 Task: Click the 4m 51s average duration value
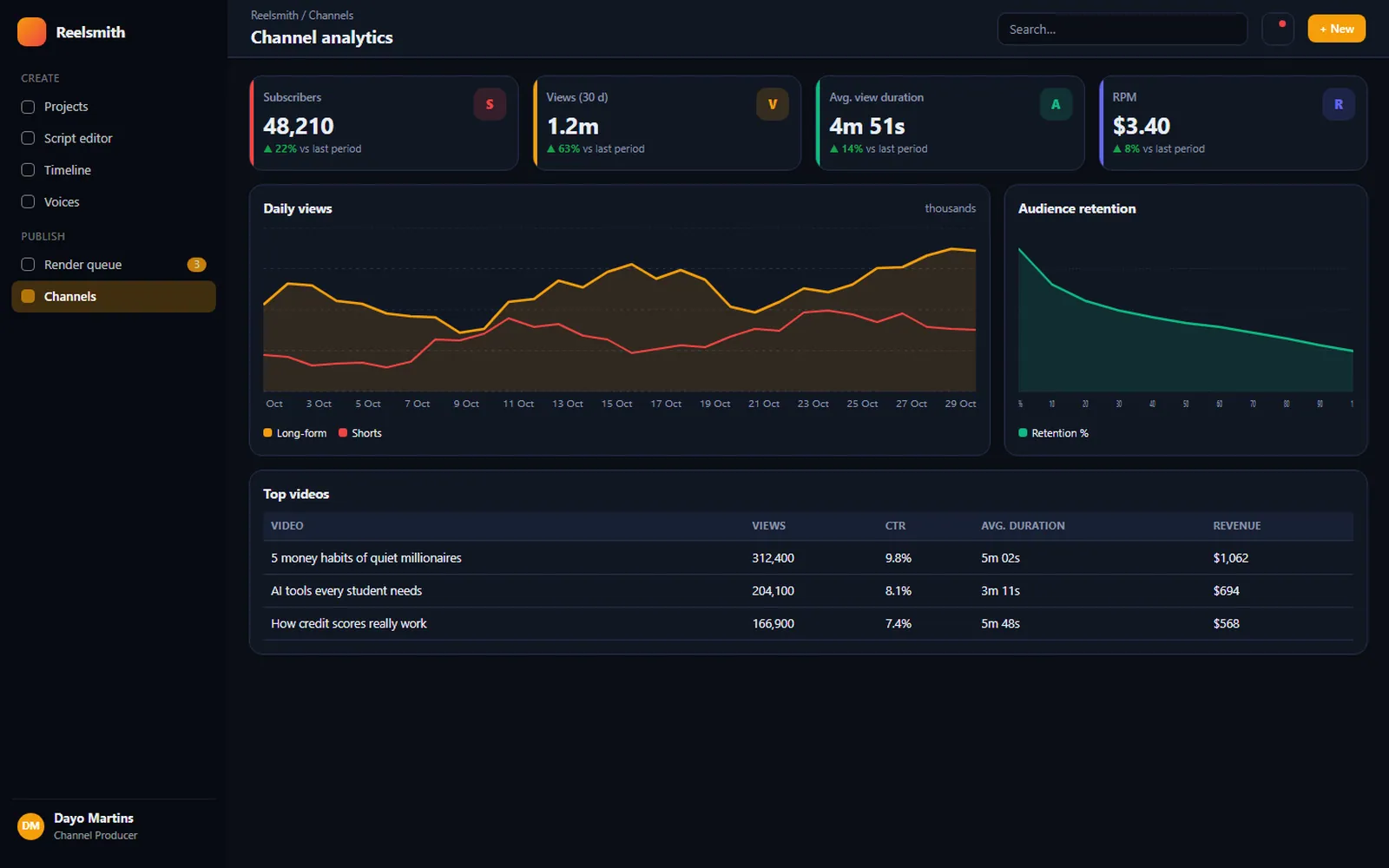[867, 127]
